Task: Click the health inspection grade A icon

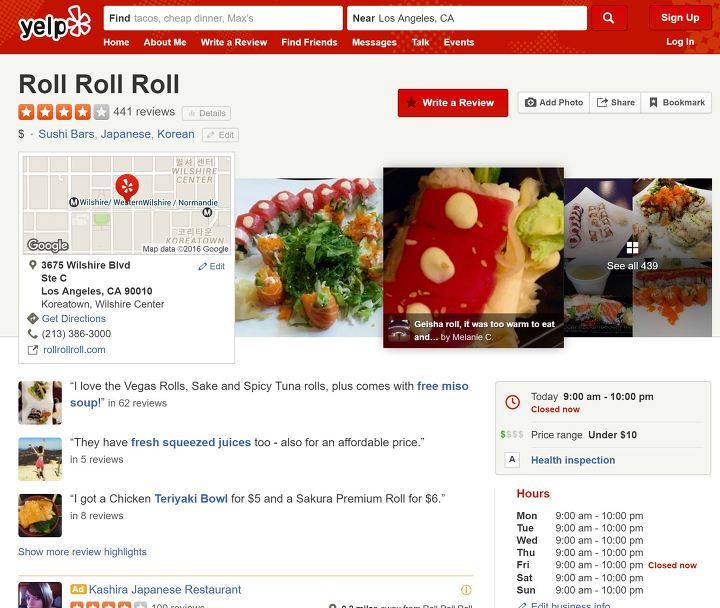Action: 512,460
